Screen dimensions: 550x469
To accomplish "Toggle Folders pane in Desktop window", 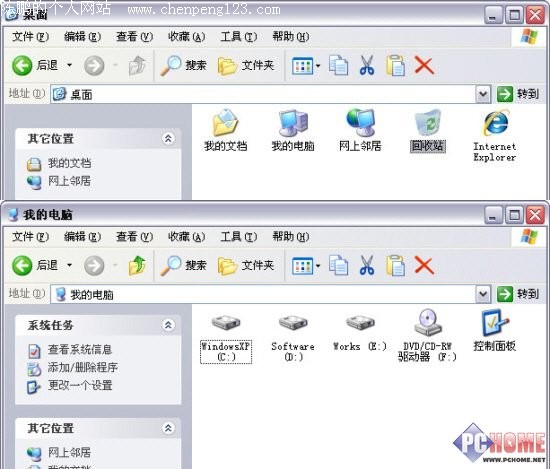I will click(246, 65).
